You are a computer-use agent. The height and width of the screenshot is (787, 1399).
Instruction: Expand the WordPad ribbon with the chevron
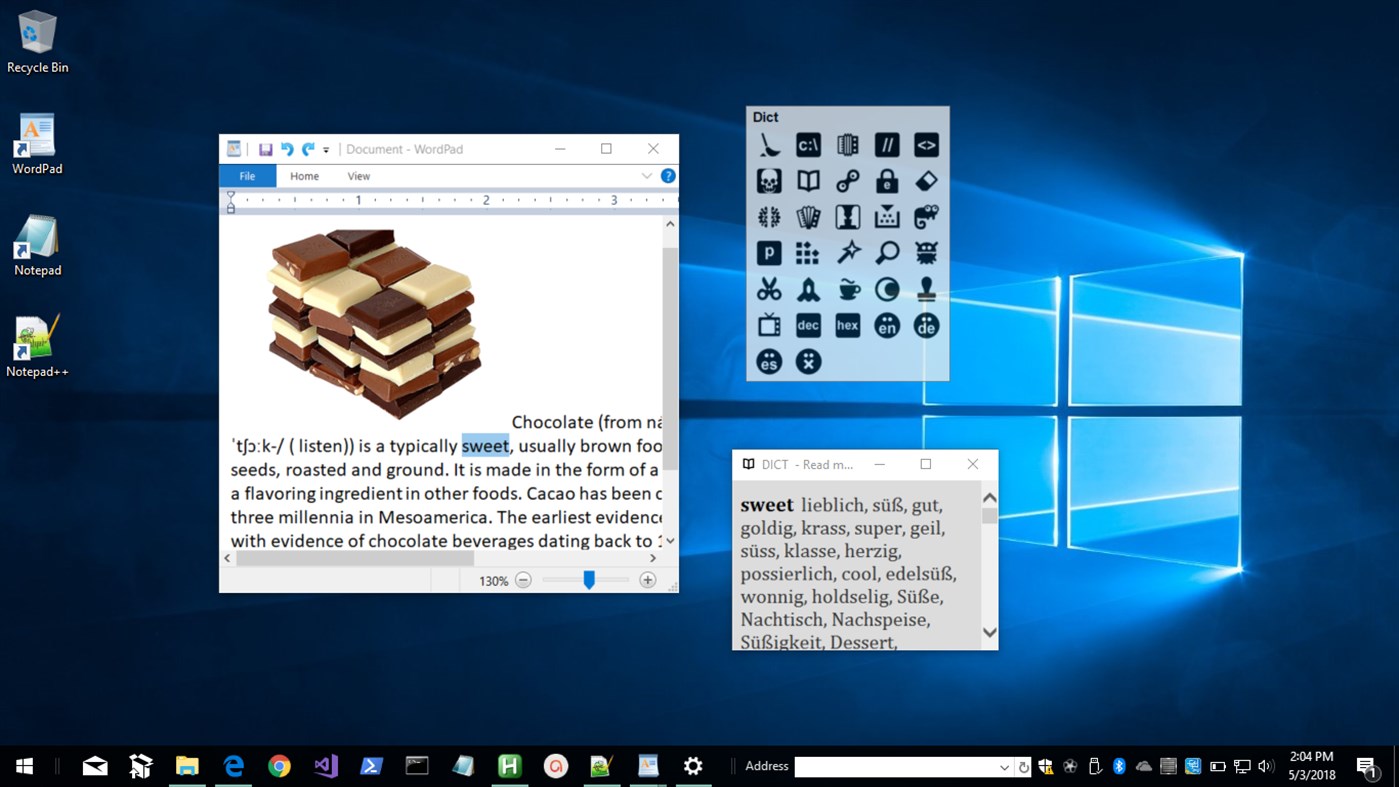click(x=647, y=176)
